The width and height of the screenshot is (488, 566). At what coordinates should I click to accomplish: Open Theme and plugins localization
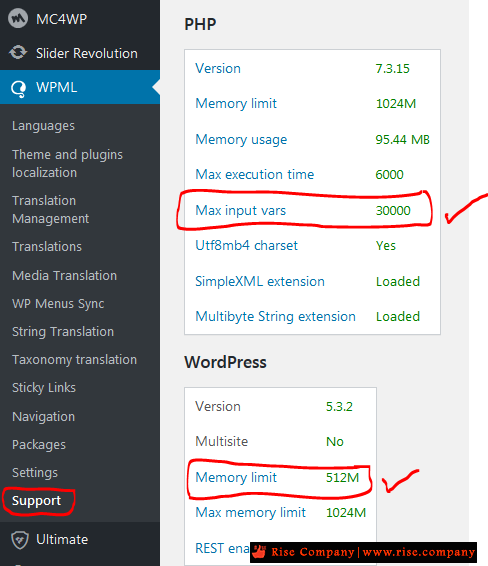(67, 164)
